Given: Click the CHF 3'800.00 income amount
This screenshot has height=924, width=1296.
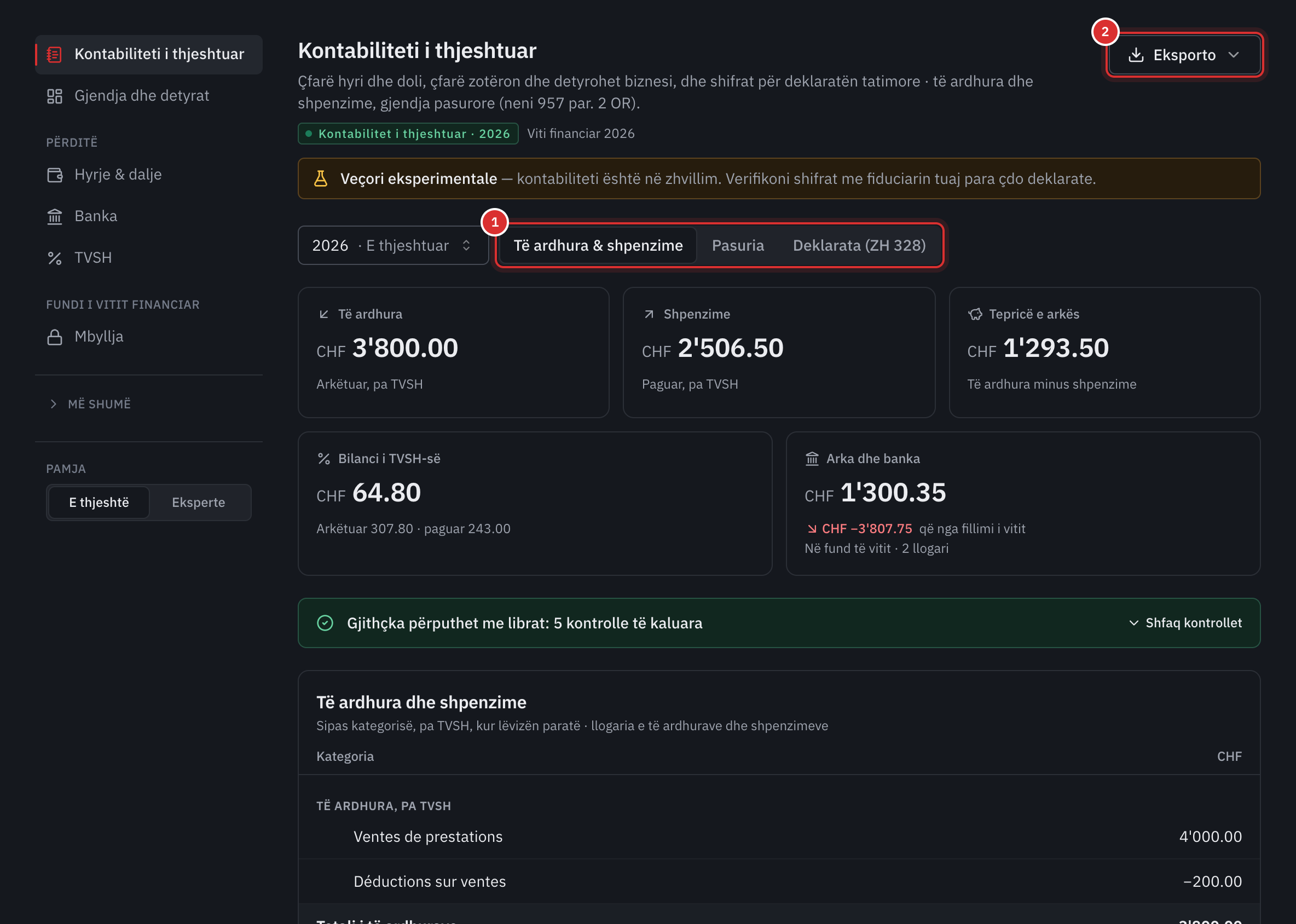Looking at the screenshot, I should [x=387, y=348].
